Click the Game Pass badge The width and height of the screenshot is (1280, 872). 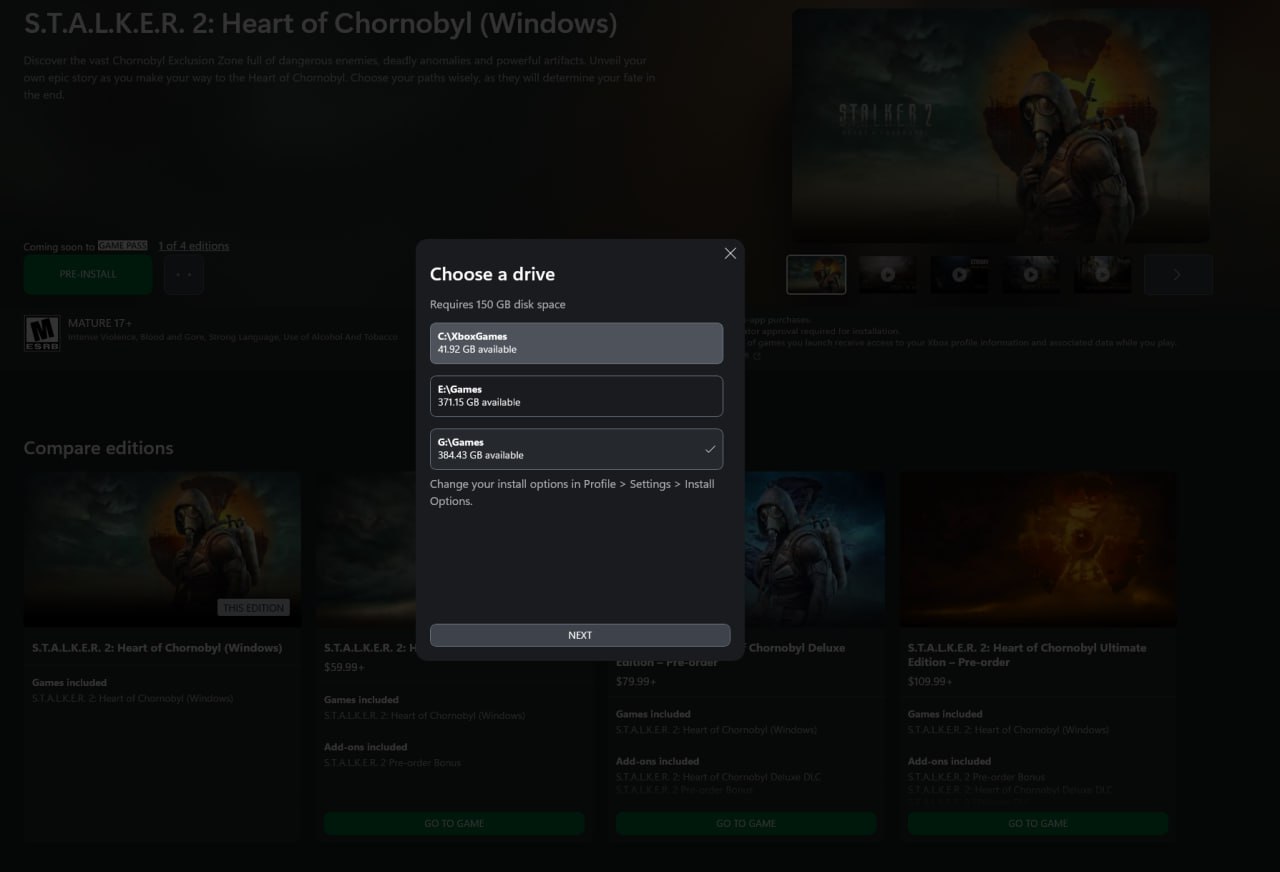point(123,246)
